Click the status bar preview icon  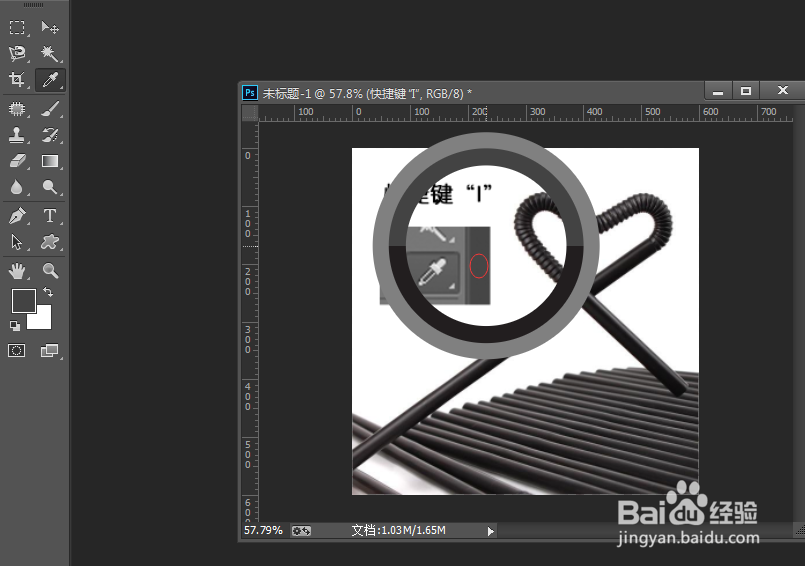pyautogui.click(x=301, y=531)
